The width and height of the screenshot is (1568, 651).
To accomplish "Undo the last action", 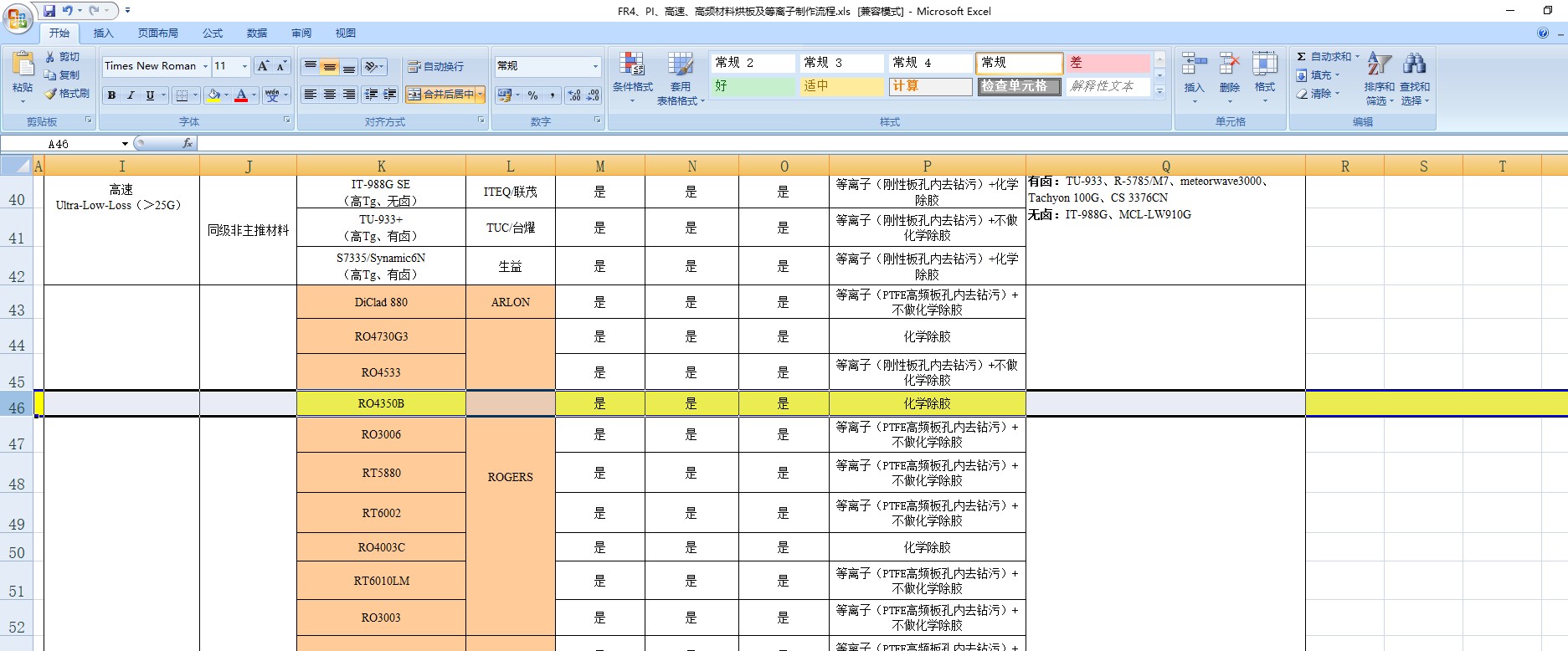I will (x=67, y=11).
